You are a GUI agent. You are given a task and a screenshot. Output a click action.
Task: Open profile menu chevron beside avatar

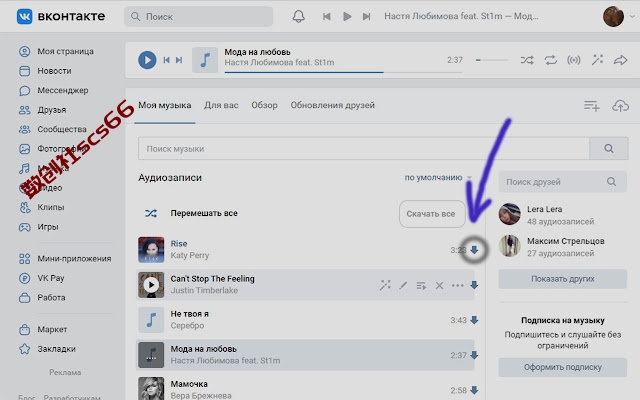click(x=632, y=17)
